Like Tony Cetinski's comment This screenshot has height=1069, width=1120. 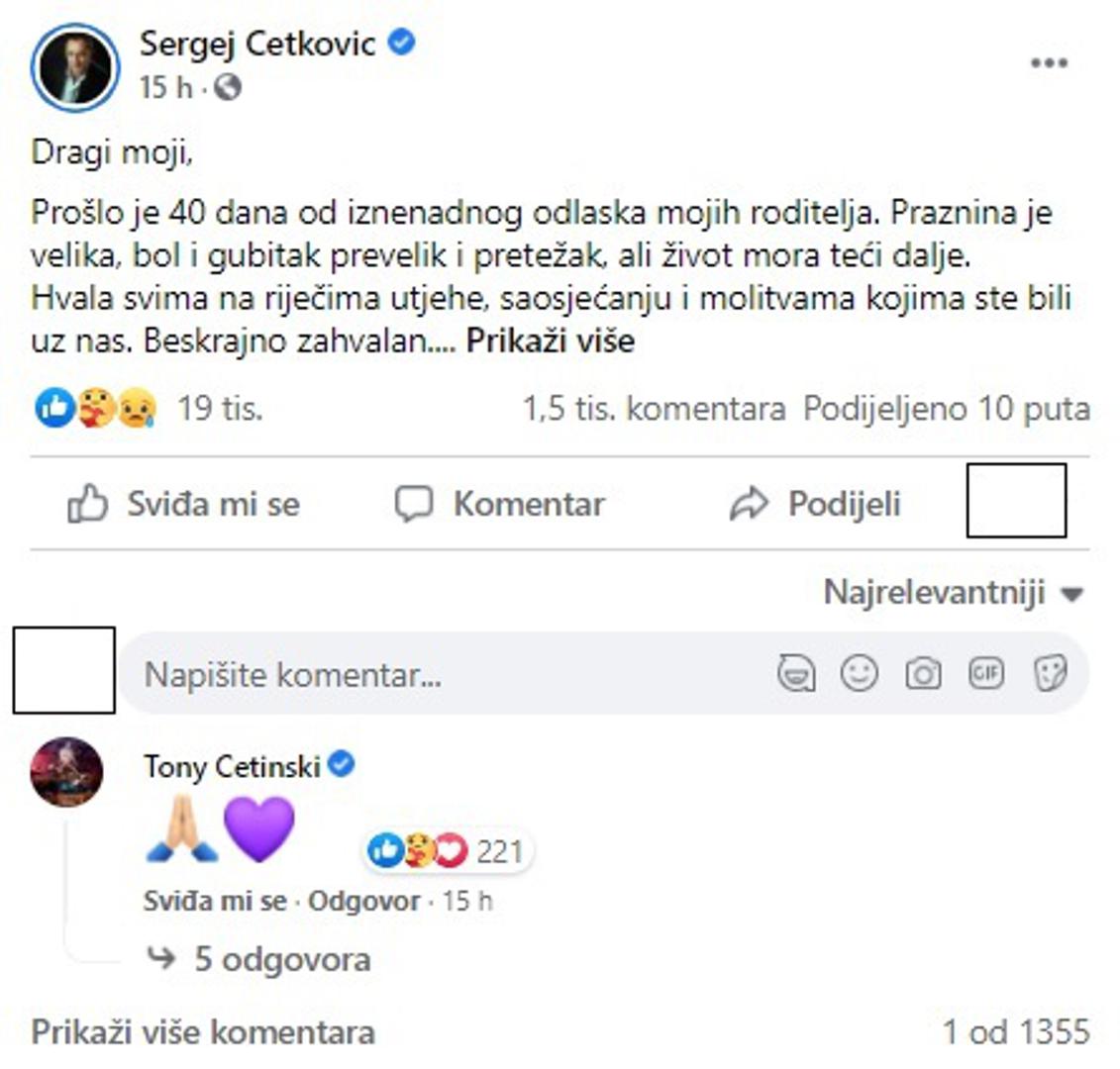coord(214,902)
